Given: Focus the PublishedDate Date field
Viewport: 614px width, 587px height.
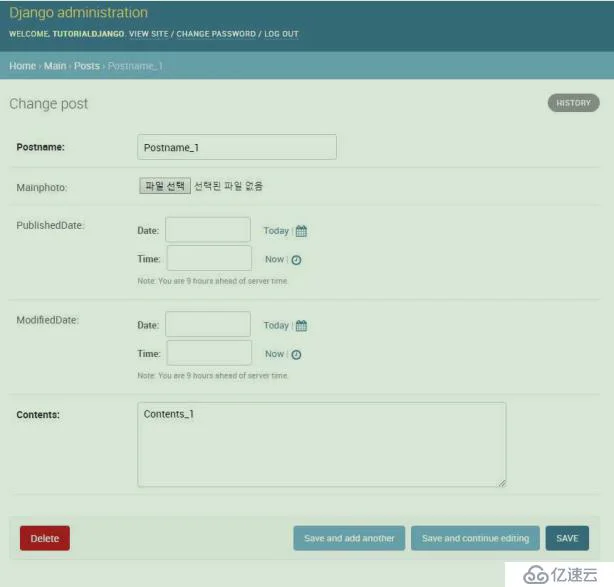Looking at the screenshot, I should pos(208,229).
